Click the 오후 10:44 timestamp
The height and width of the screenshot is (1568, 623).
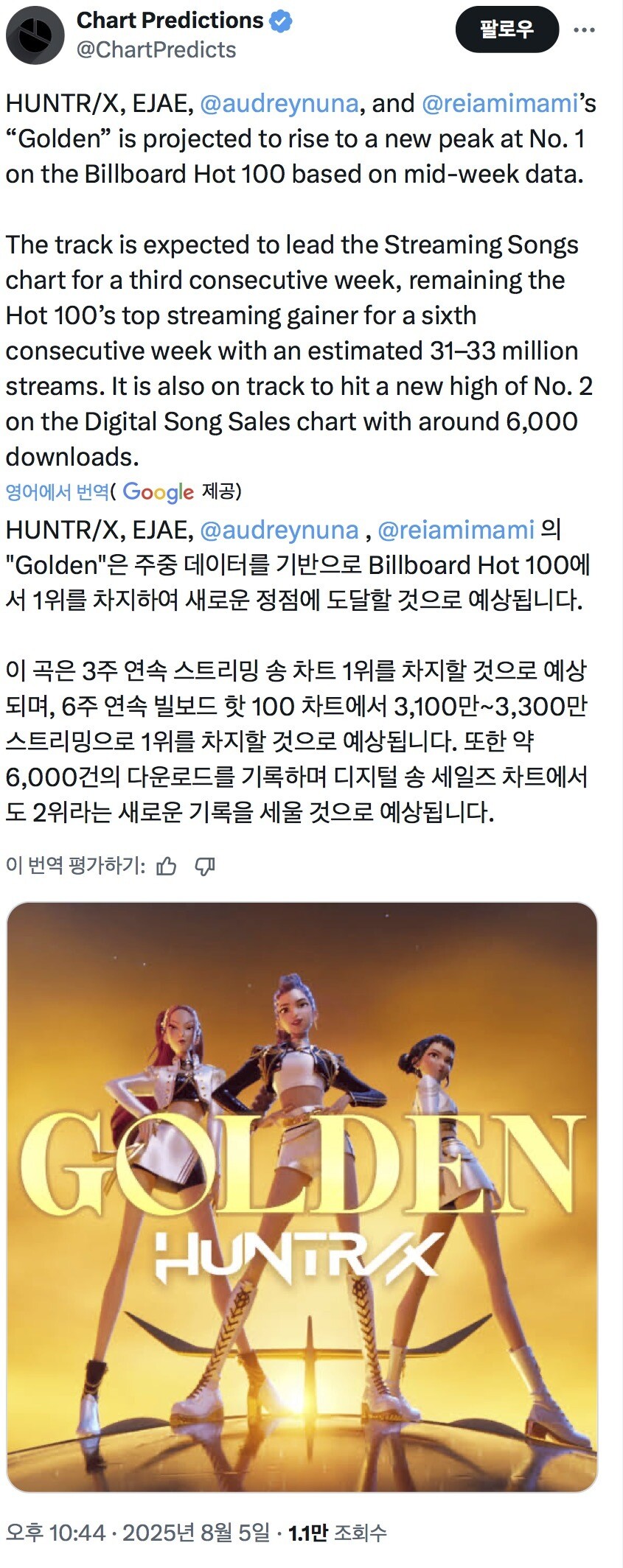pos(56,1533)
